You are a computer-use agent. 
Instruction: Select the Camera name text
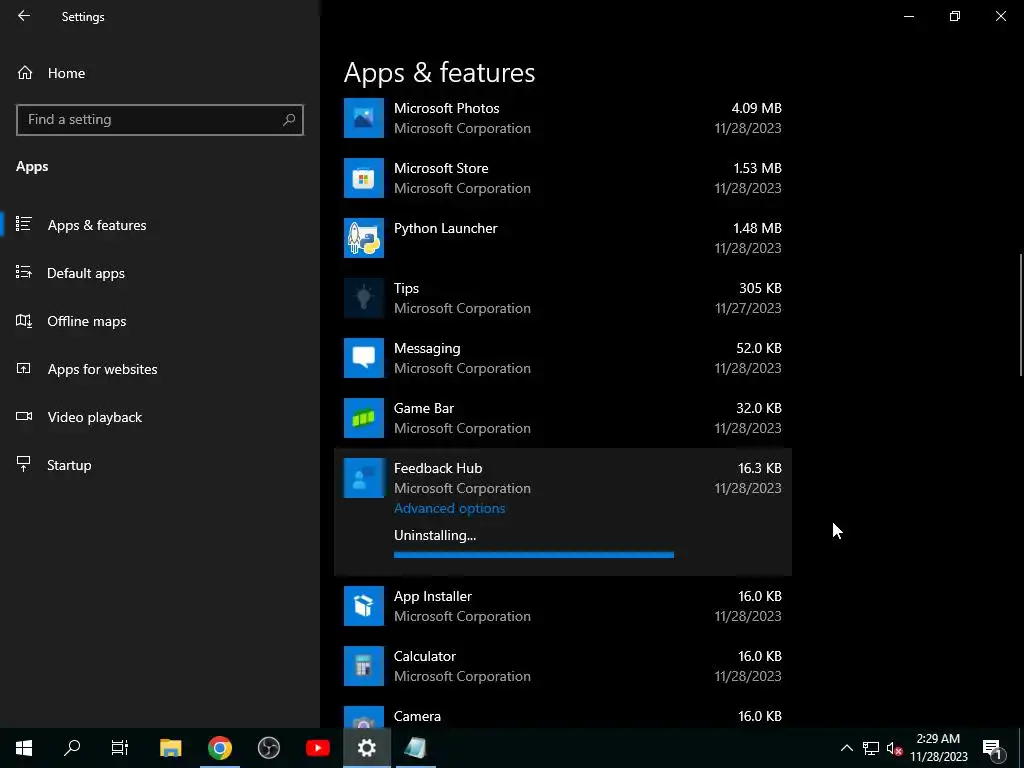417,716
